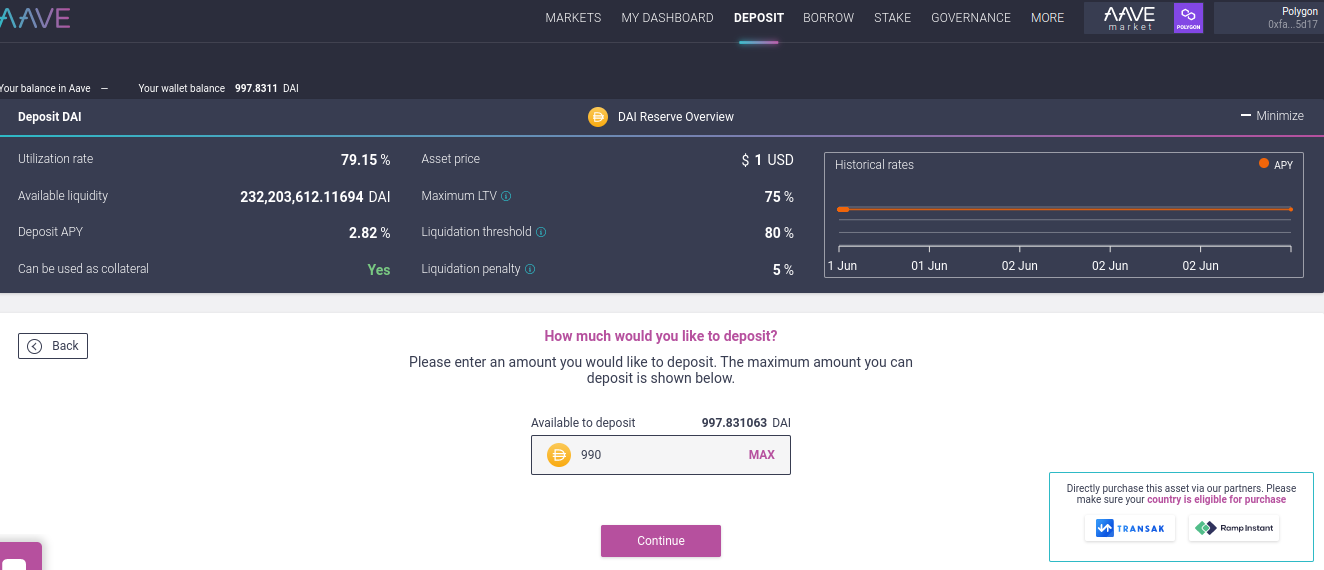Open the Polygon wallet address menu
This screenshot has height=570, width=1324.
click(1269, 17)
